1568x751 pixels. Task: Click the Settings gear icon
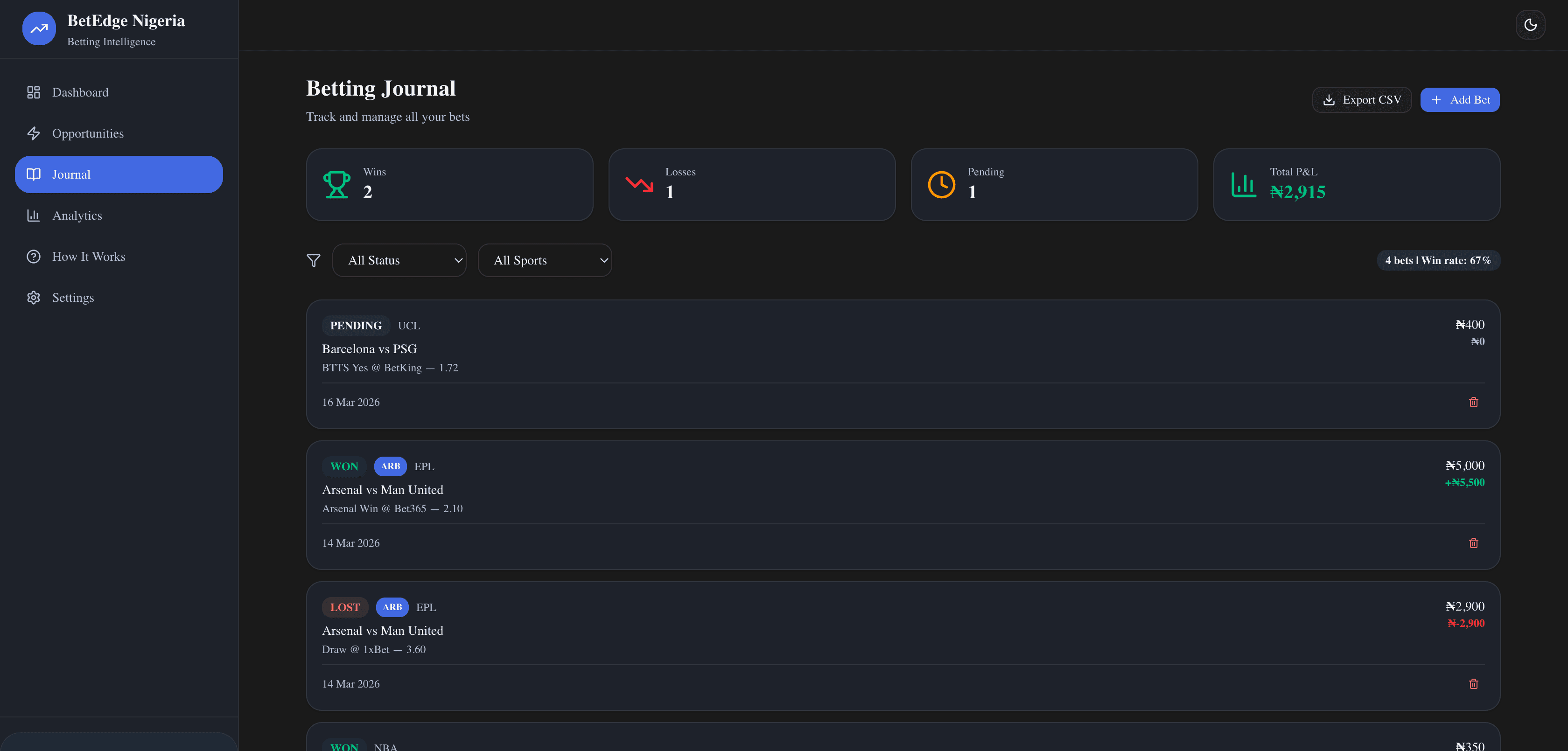(34, 297)
